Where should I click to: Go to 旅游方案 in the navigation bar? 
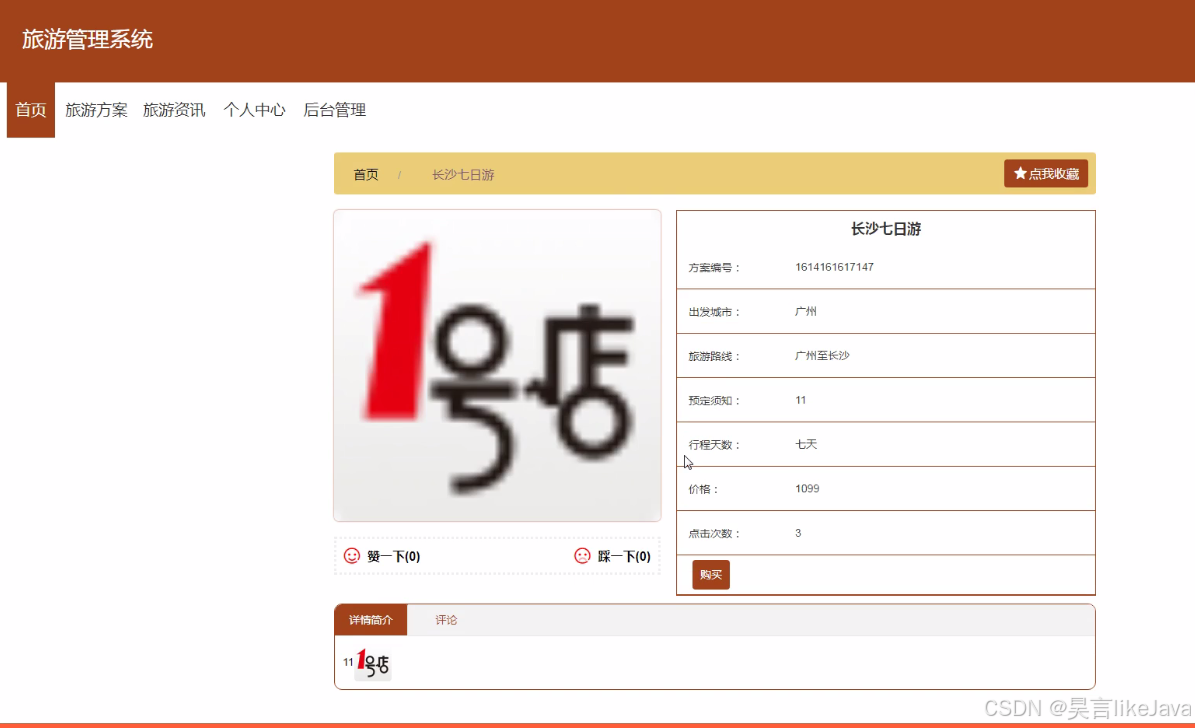click(96, 110)
